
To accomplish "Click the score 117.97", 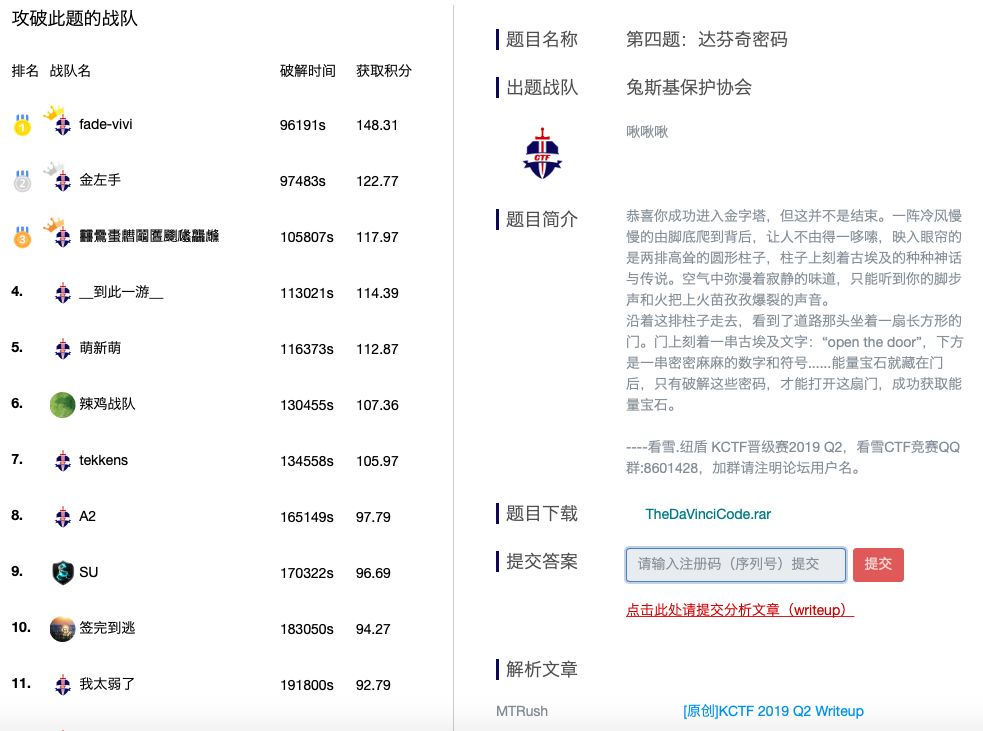I will [377, 237].
